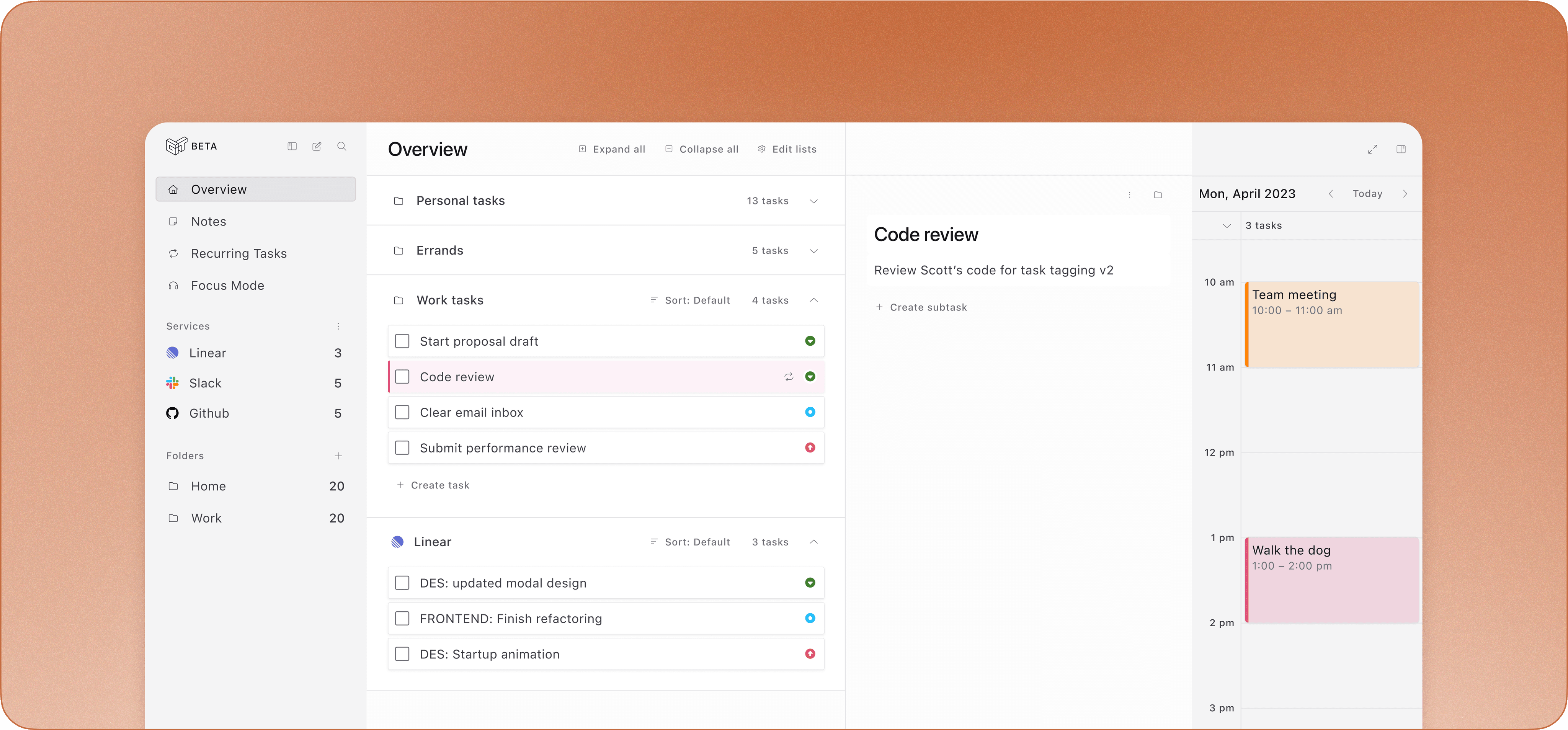This screenshot has width=1568, height=730.
Task: Open the Services three-dot menu
Action: (x=338, y=327)
